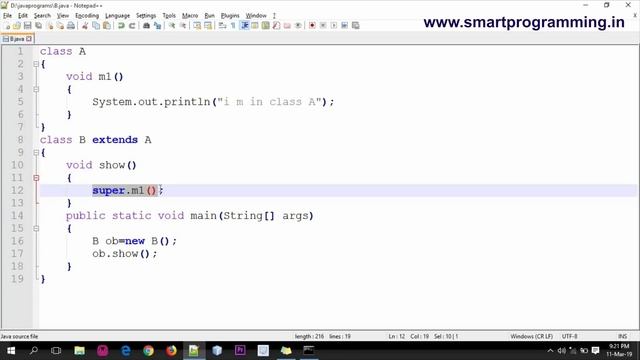Open the Action Center notification icon
This screenshot has width=640, height=360.
pos(596,351)
